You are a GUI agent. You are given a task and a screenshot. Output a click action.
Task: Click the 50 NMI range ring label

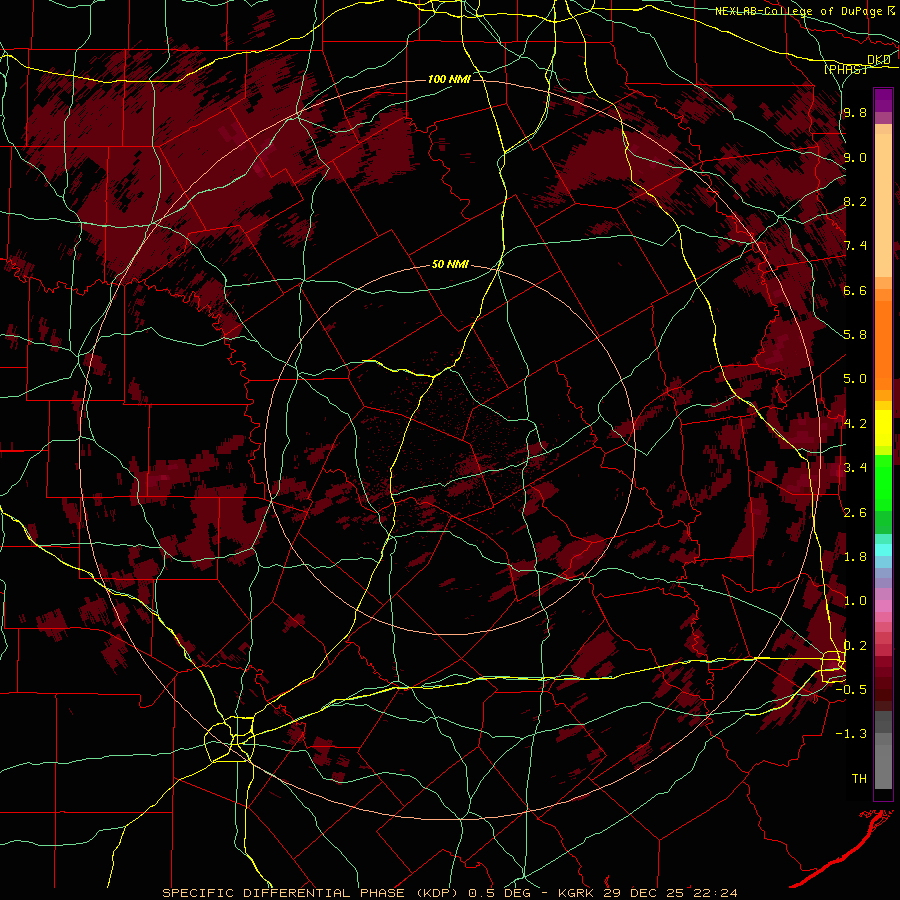point(450,265)
